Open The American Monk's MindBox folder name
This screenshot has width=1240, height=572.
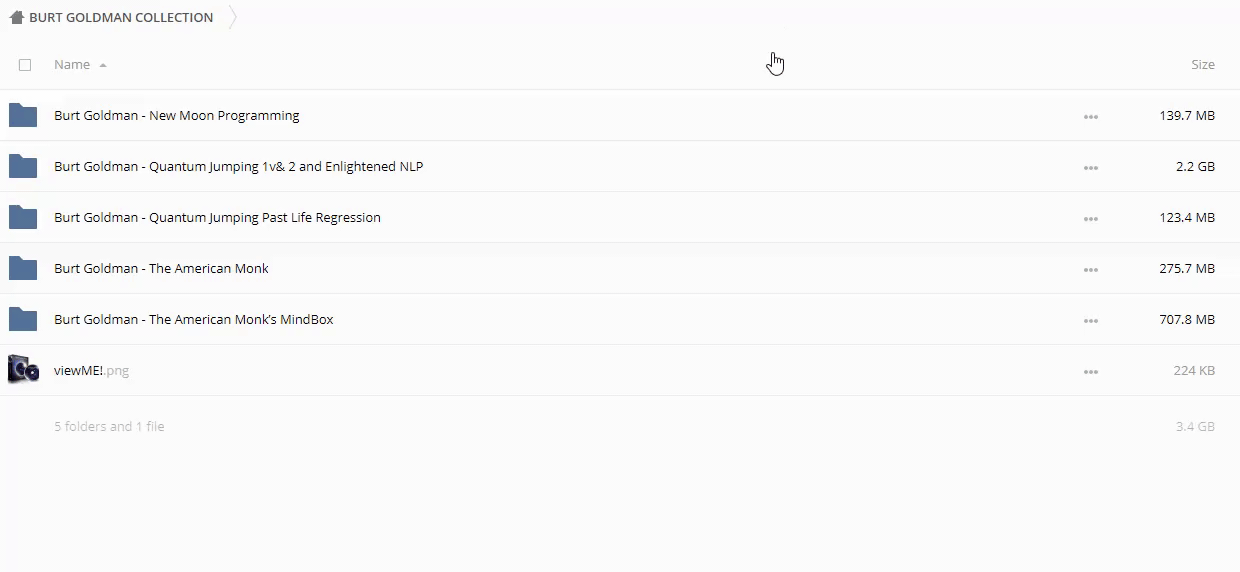pos(193,320)
